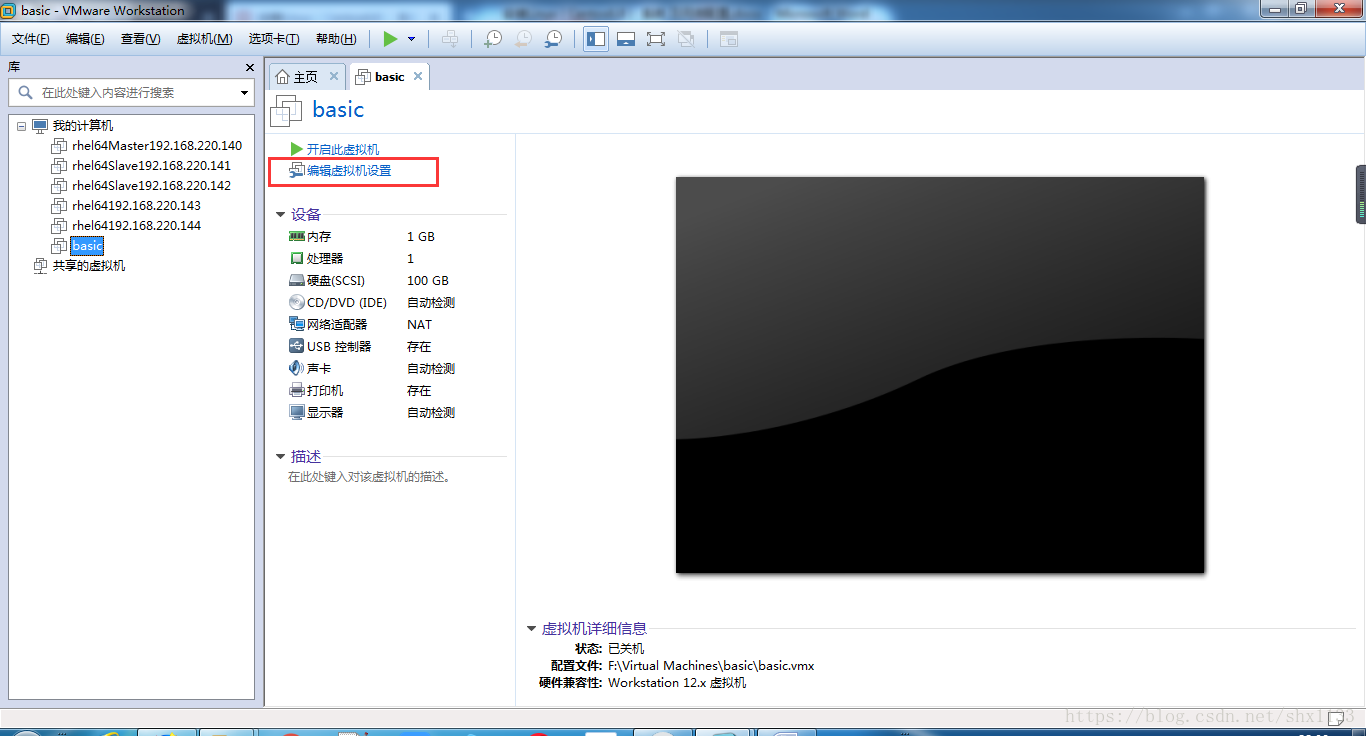Open the 编辑(E) menu
Screen dimensions: 1366x736
pyautogui.click(x=85, y=39)
